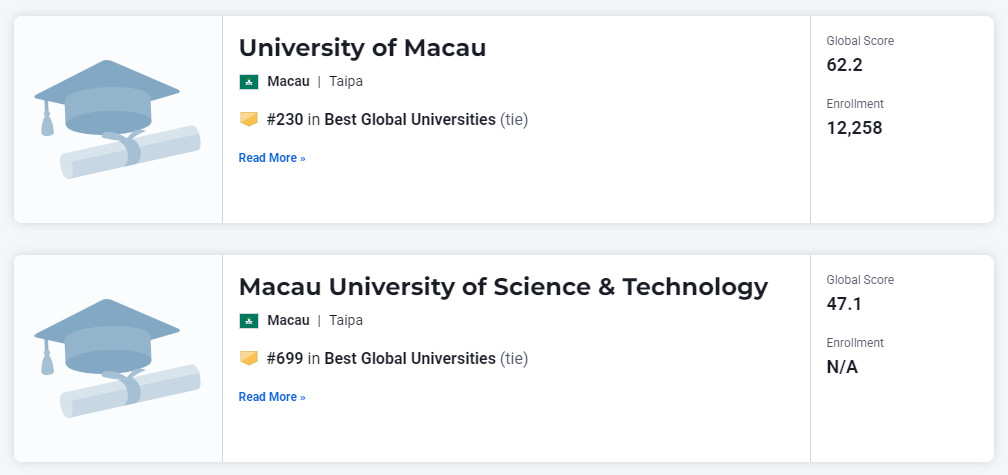
Task: Click the yellow ranking badge next to #699
Action: (249, 358)
